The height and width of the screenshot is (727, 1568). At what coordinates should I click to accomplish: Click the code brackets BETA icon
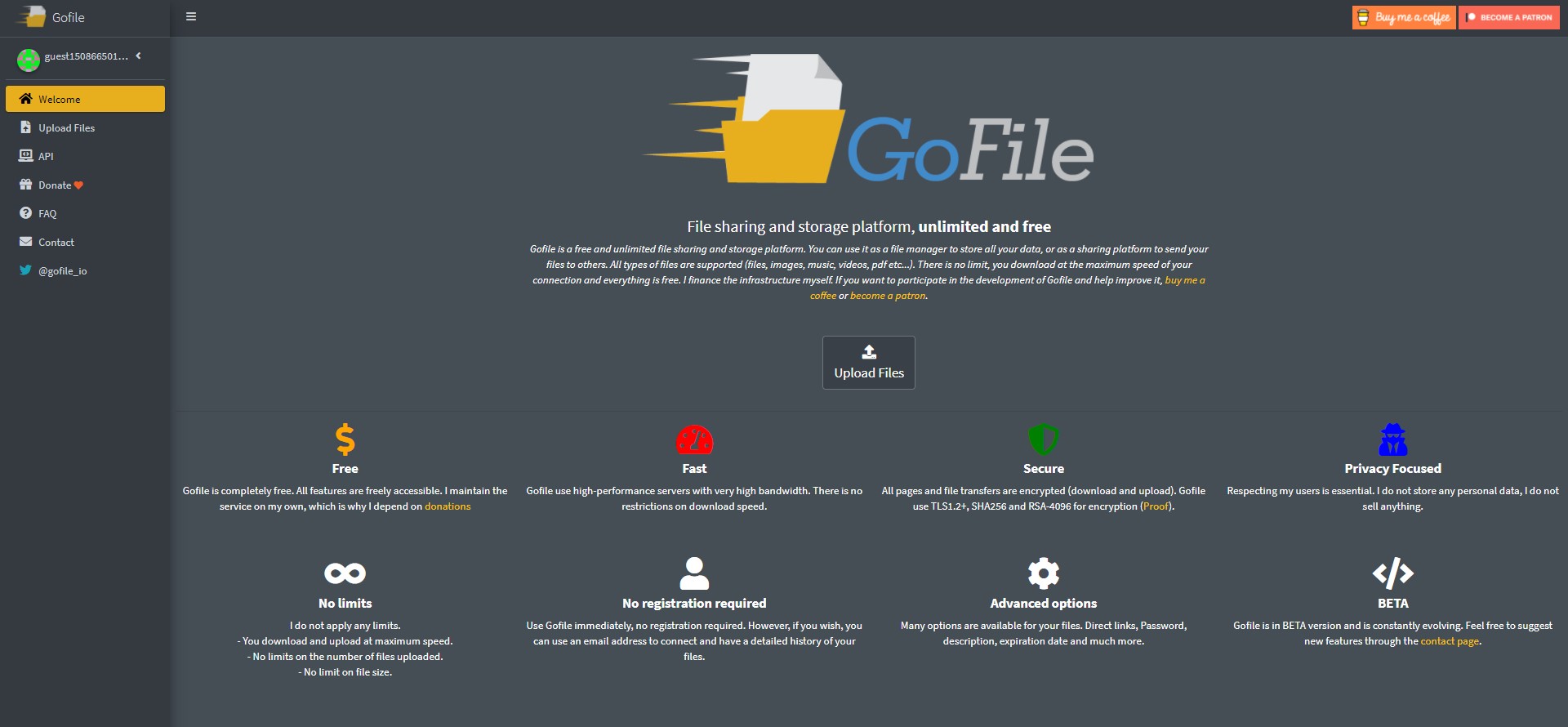pos(1393,573)
